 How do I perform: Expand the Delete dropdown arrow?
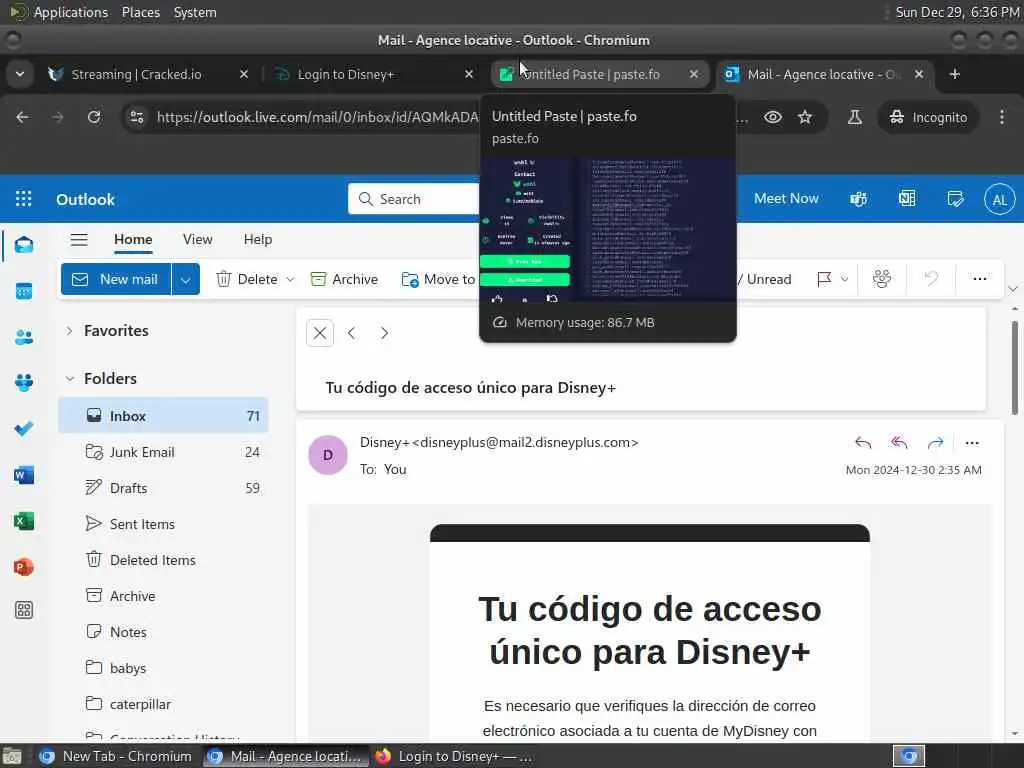click(290, 279)
